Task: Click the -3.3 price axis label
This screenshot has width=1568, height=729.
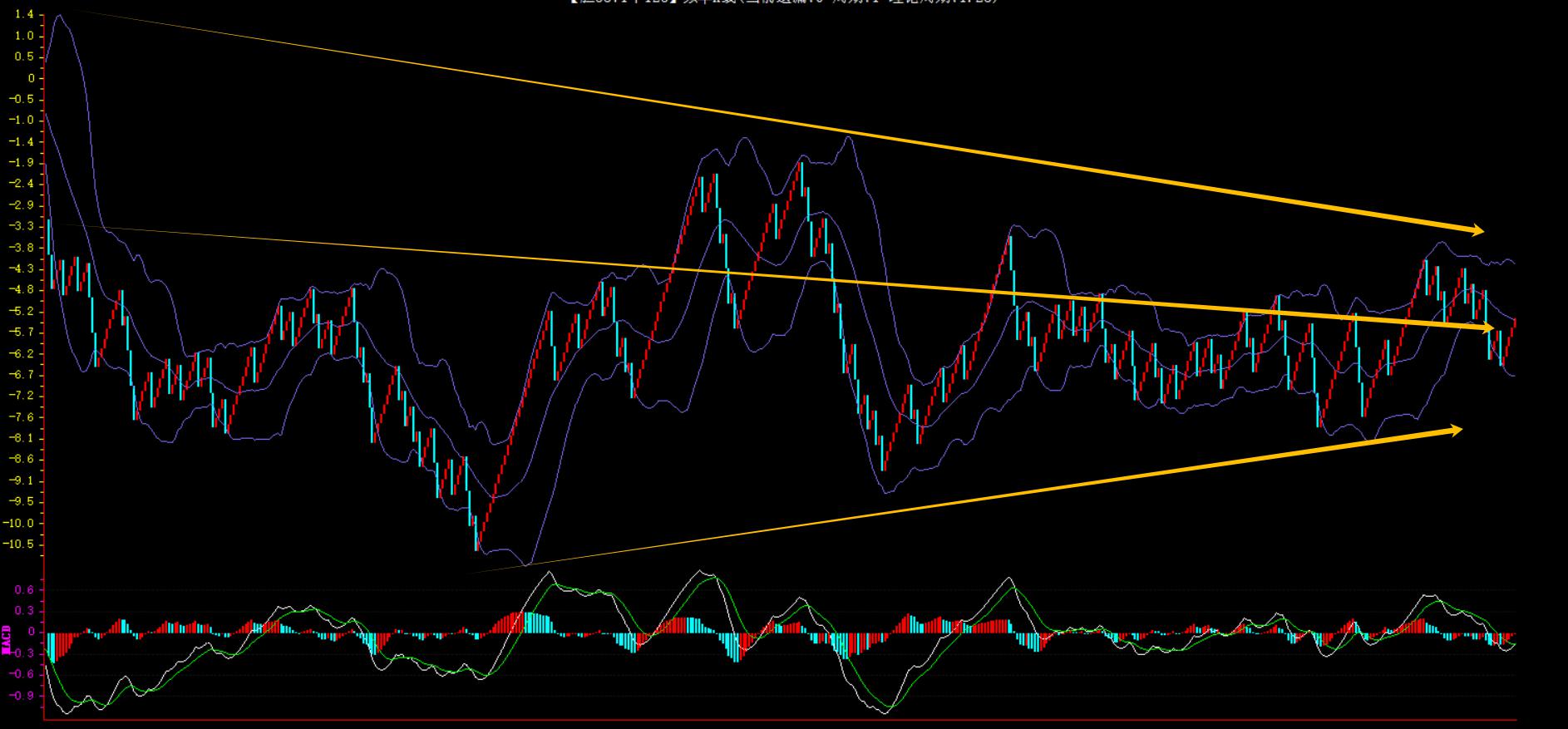Action: 24,226
